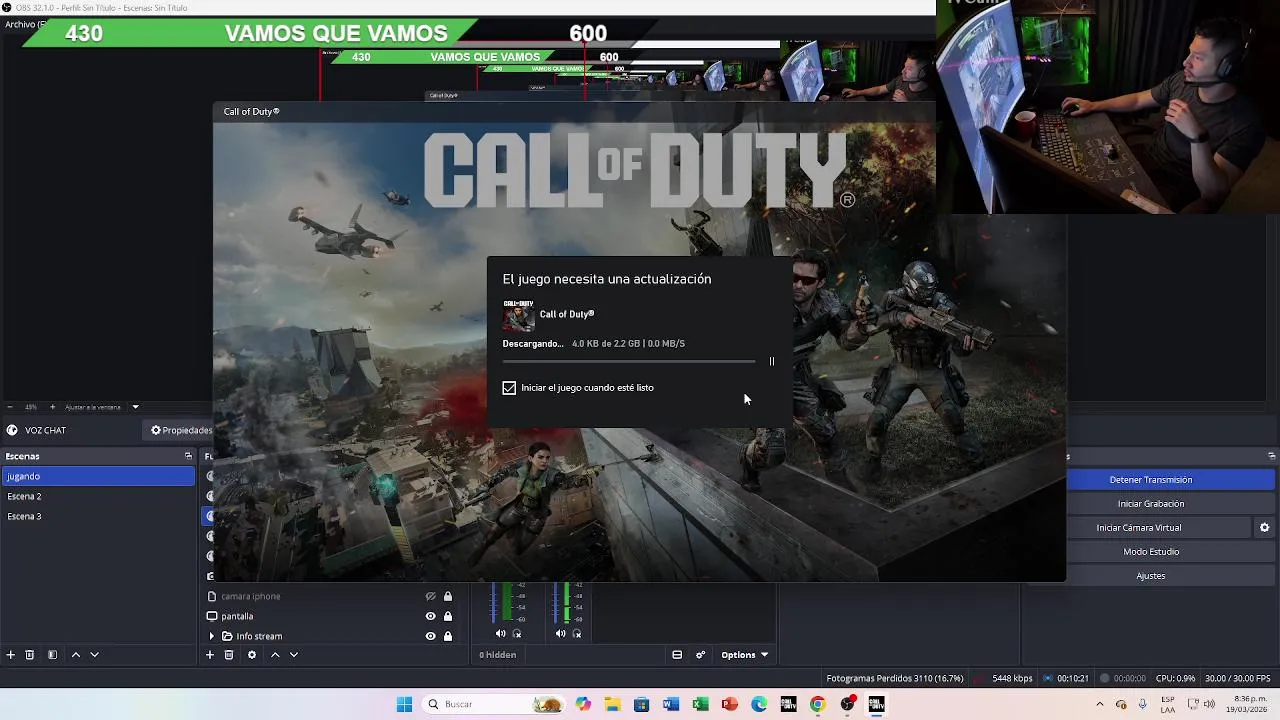Add a new scene with plus icon
This screenshot has width=1280, height=720.
click(11, 655)
